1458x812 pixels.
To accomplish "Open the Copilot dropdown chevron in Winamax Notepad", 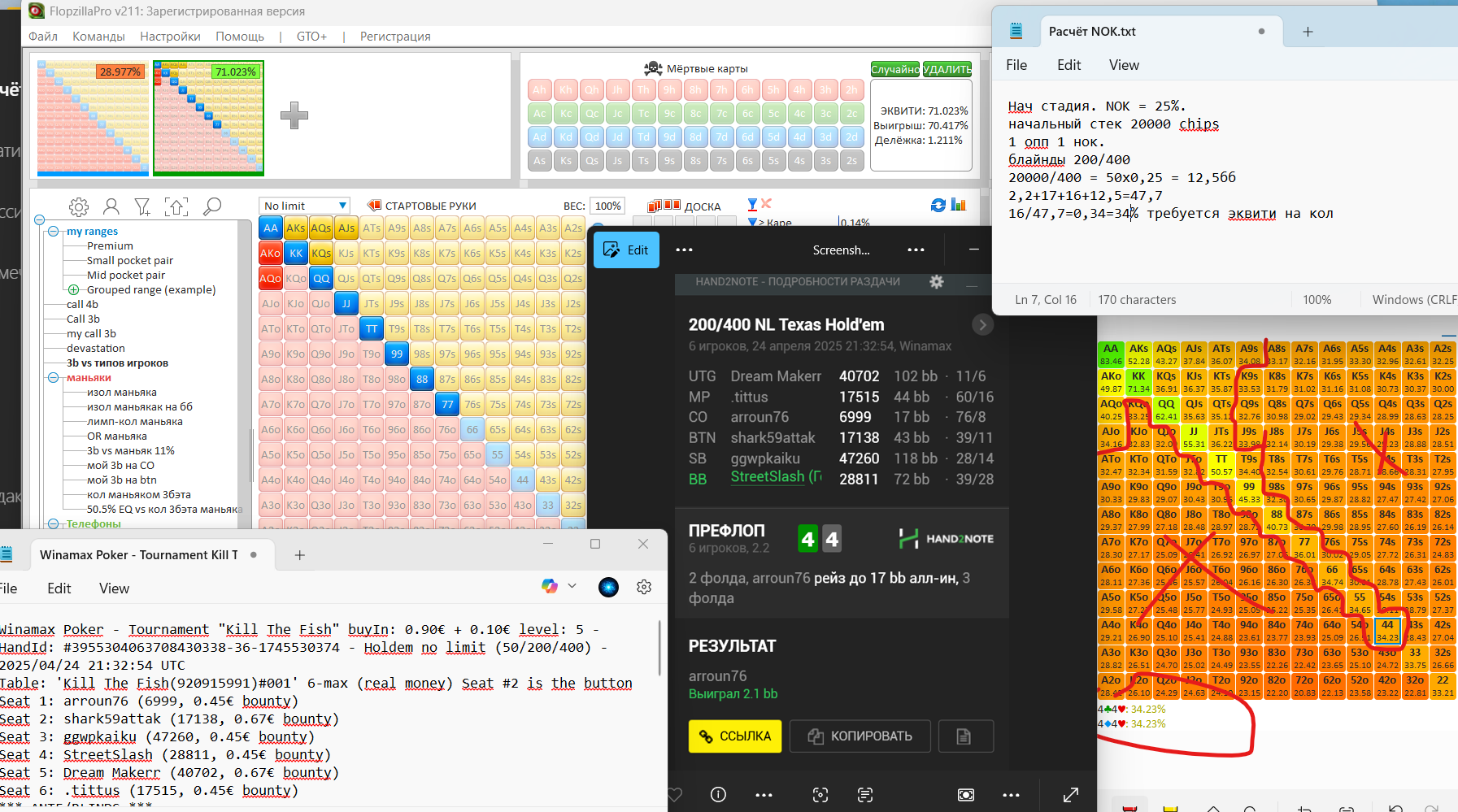I will click(572, 586).
